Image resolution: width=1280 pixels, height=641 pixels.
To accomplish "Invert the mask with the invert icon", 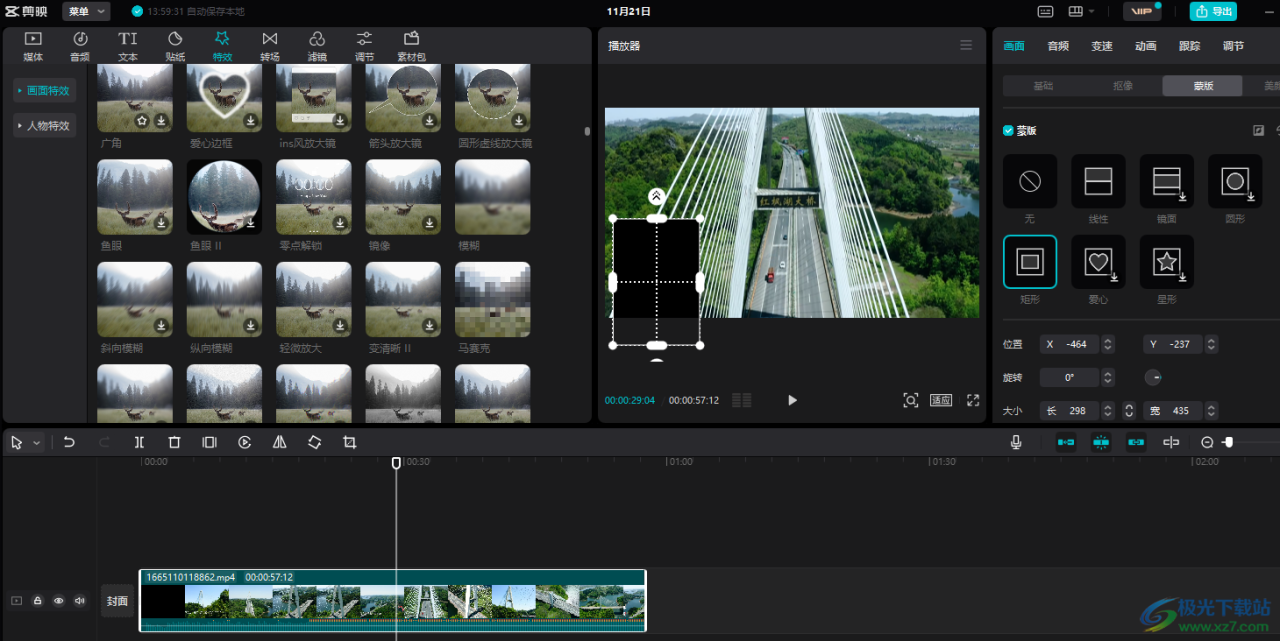I will tap(1258, 131).
